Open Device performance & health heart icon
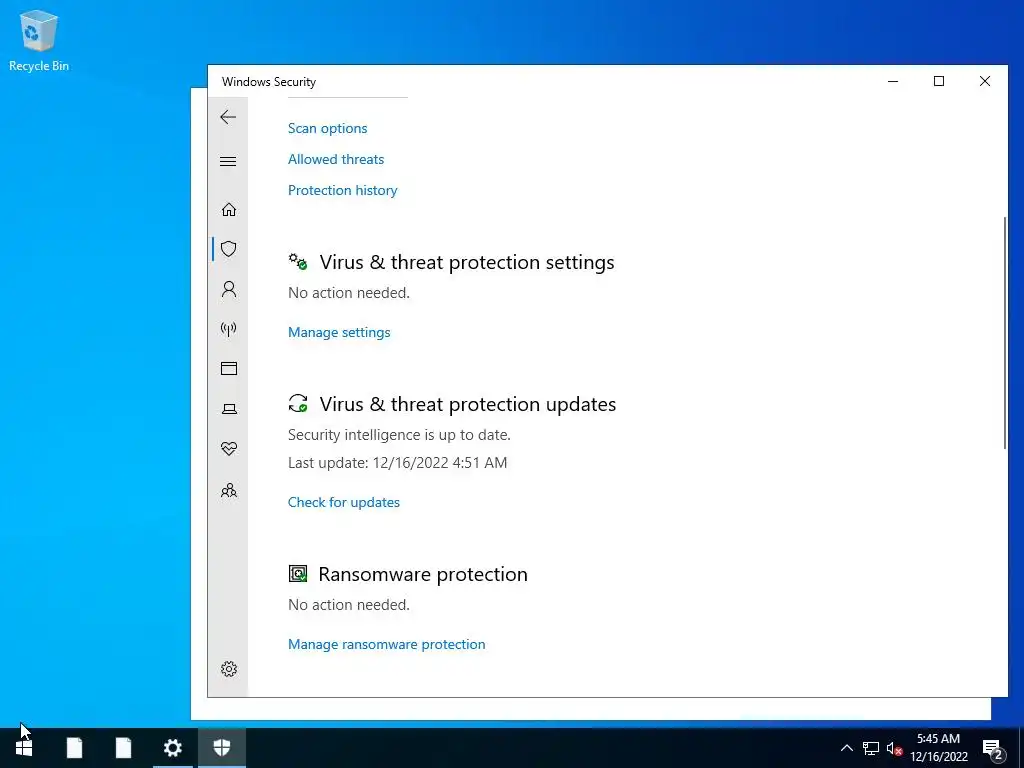The image size is (1024, 768). tap(229, 449)
